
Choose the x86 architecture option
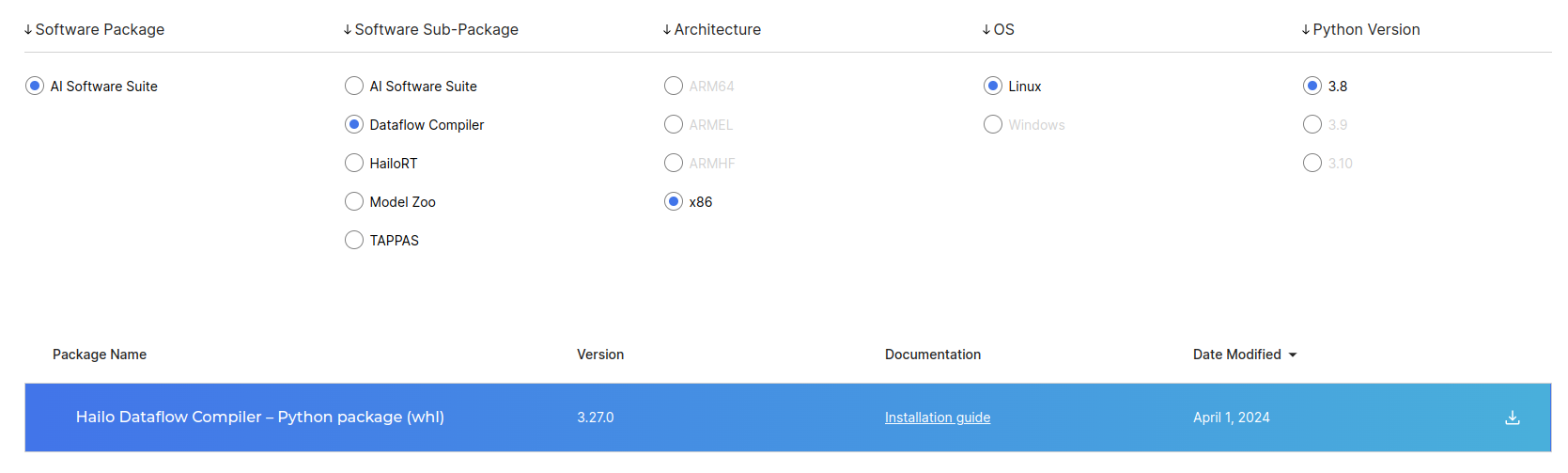pos(674,202)
